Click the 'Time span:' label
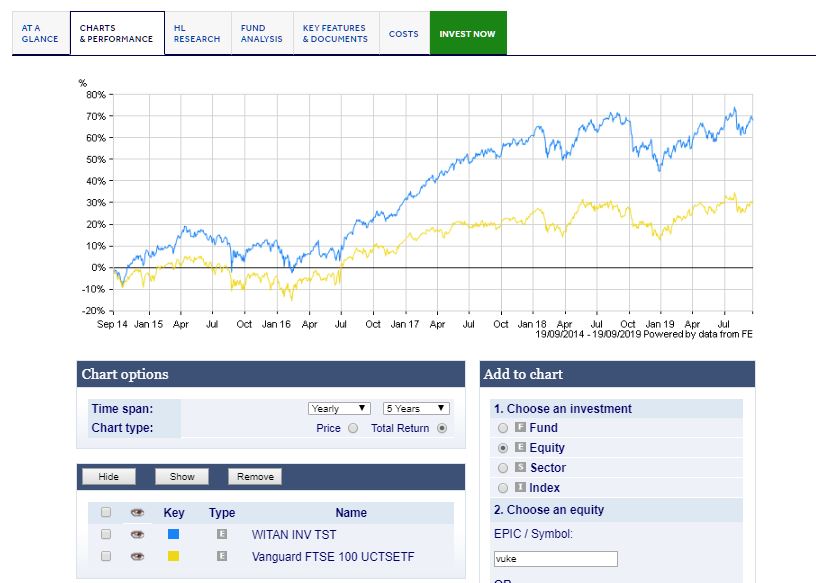Image resolution: width=816 pixels, height=583 pixels. 122,409
